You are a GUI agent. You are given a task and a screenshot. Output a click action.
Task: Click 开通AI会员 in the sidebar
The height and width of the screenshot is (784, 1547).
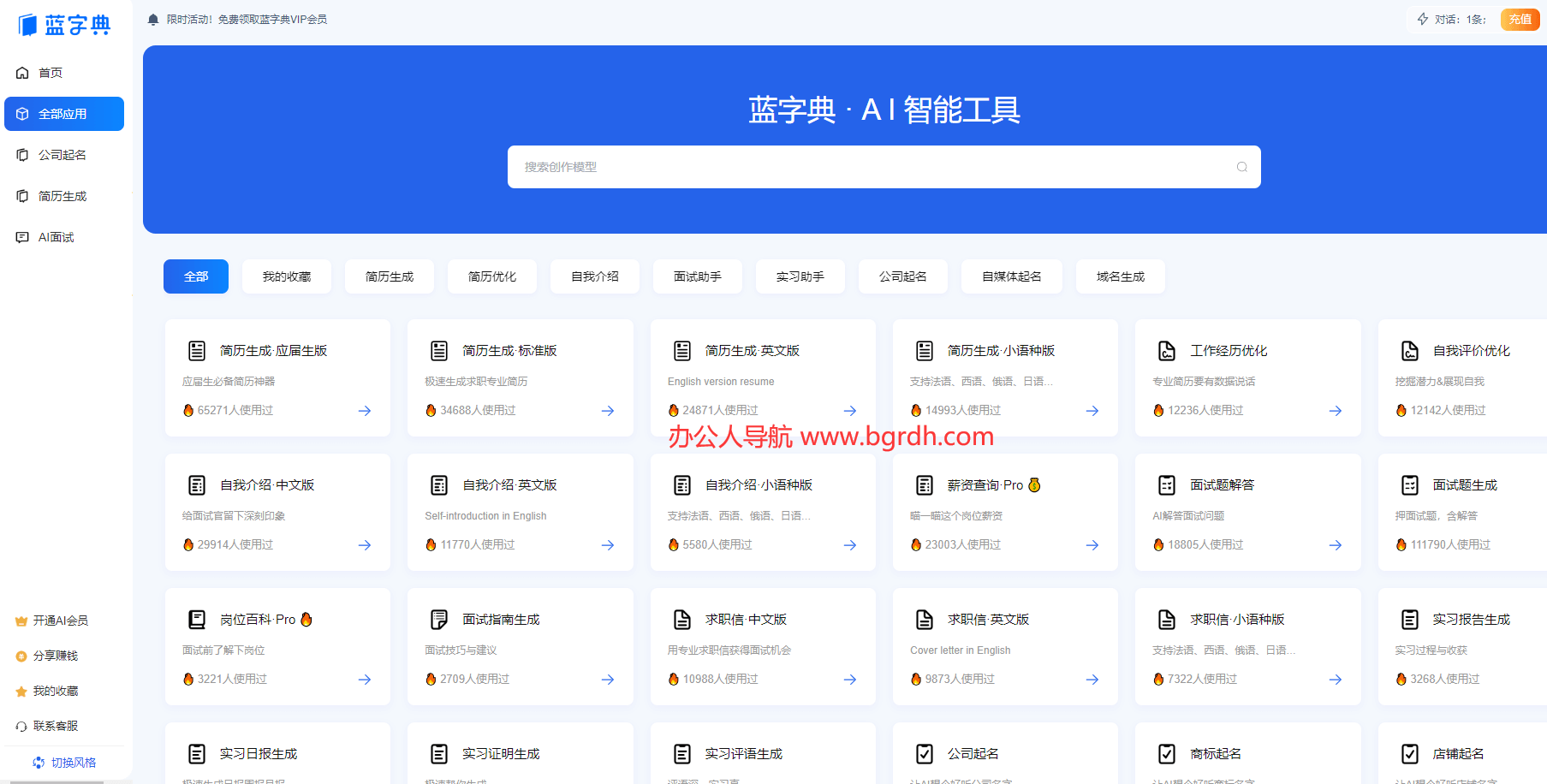[58, 621]
